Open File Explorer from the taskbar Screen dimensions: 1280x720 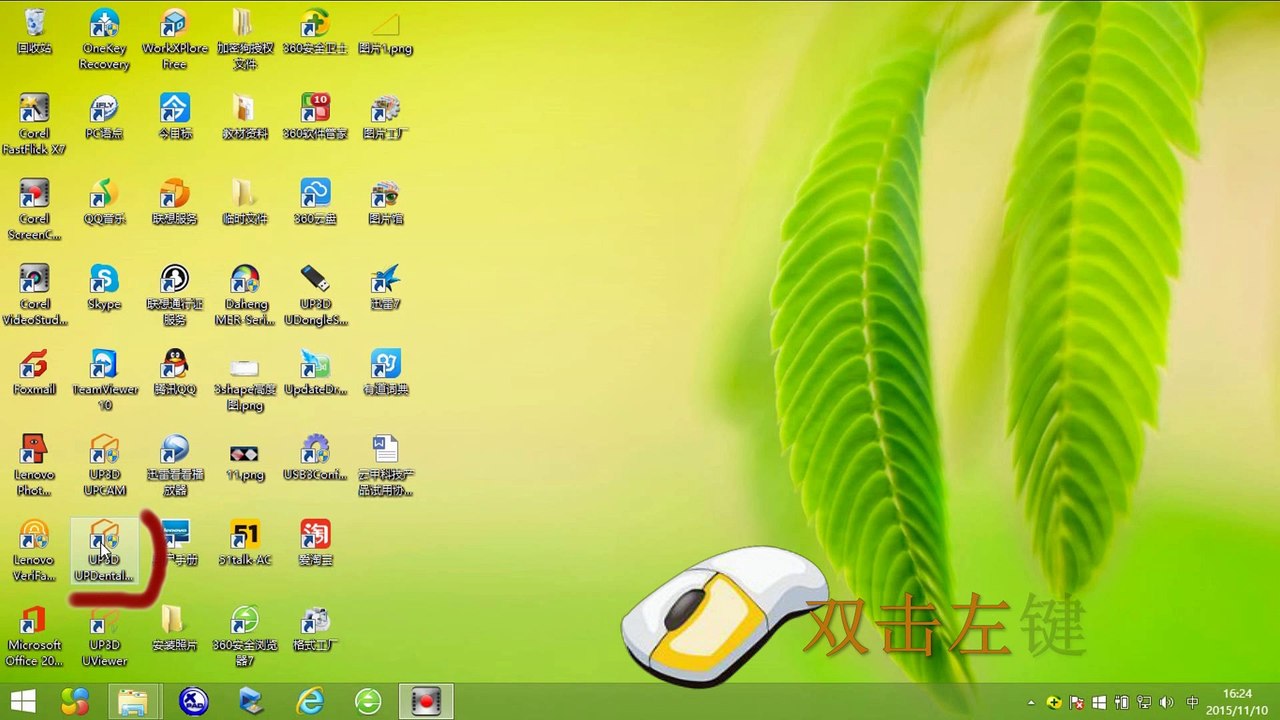(x=133, y=702)
